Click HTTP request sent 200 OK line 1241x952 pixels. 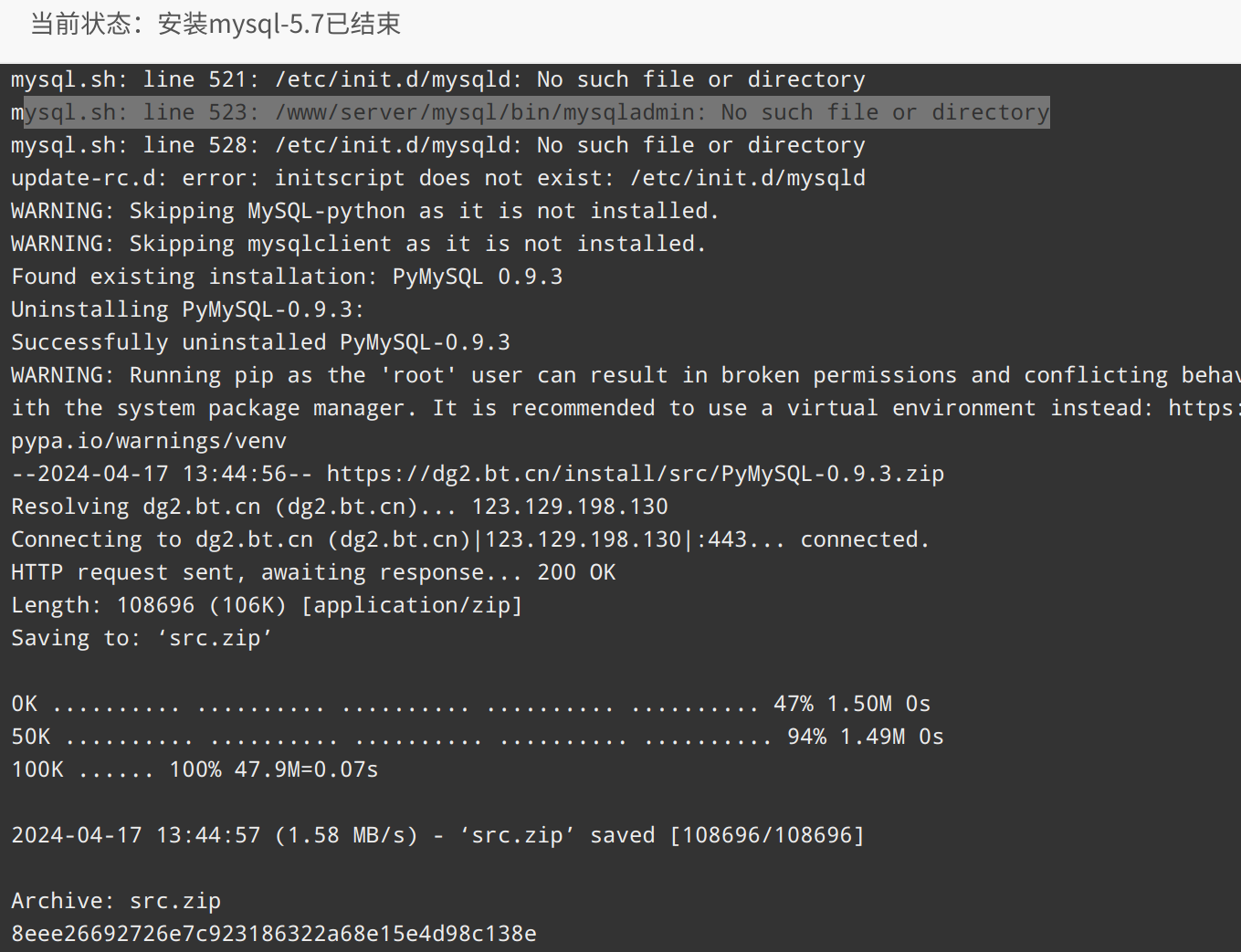(x=313, y=572)
